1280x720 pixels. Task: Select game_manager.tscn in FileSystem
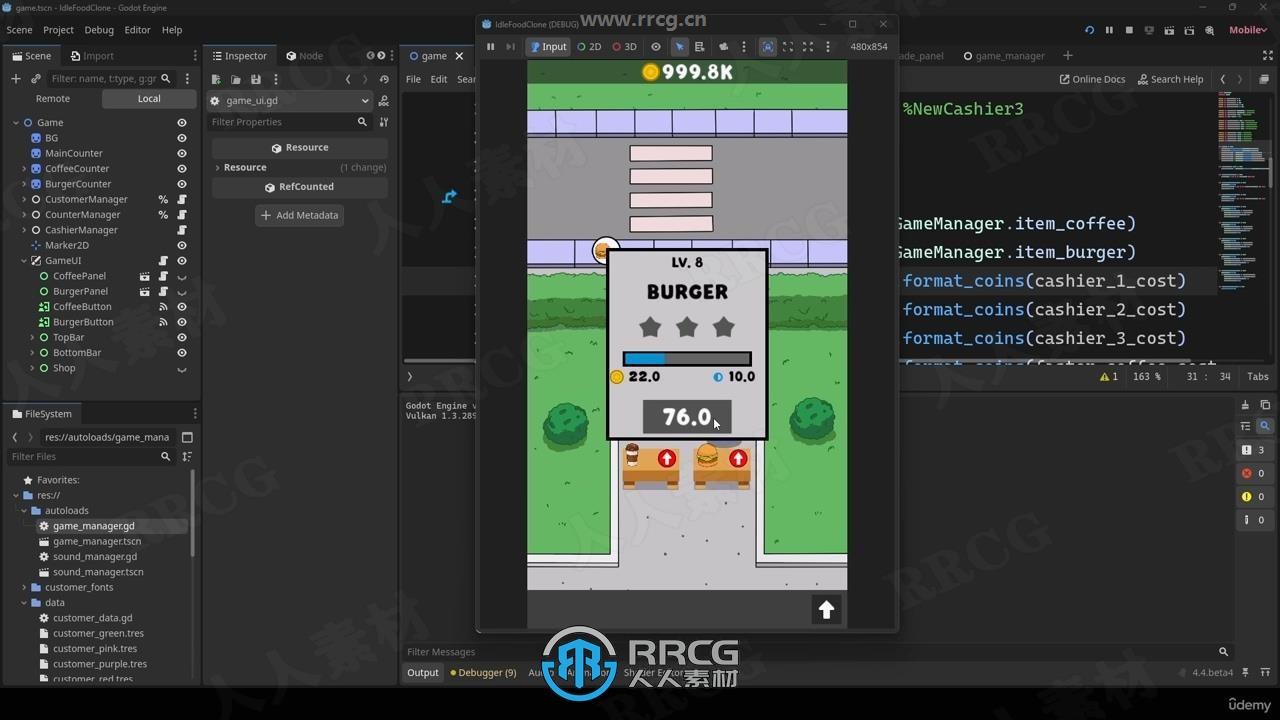[97, 541]
